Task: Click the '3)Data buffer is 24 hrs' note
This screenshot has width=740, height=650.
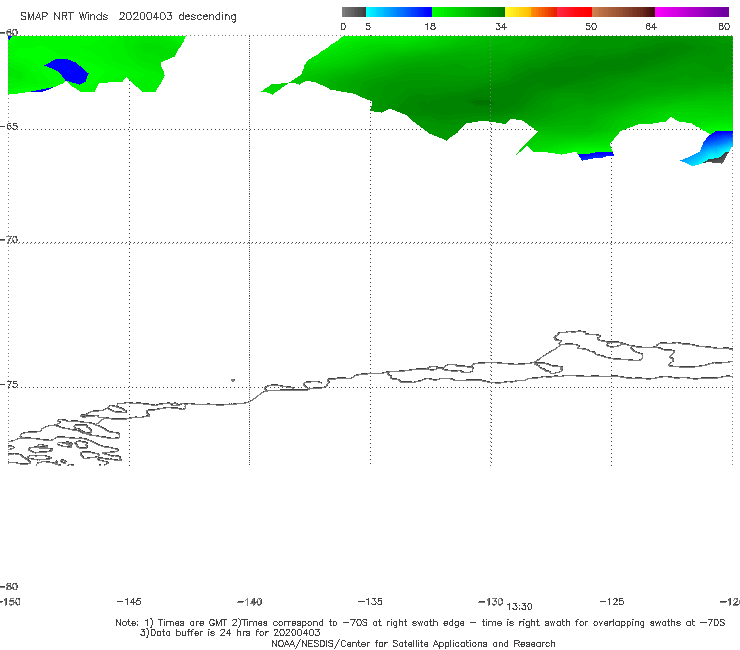Action: pos(230,633)
